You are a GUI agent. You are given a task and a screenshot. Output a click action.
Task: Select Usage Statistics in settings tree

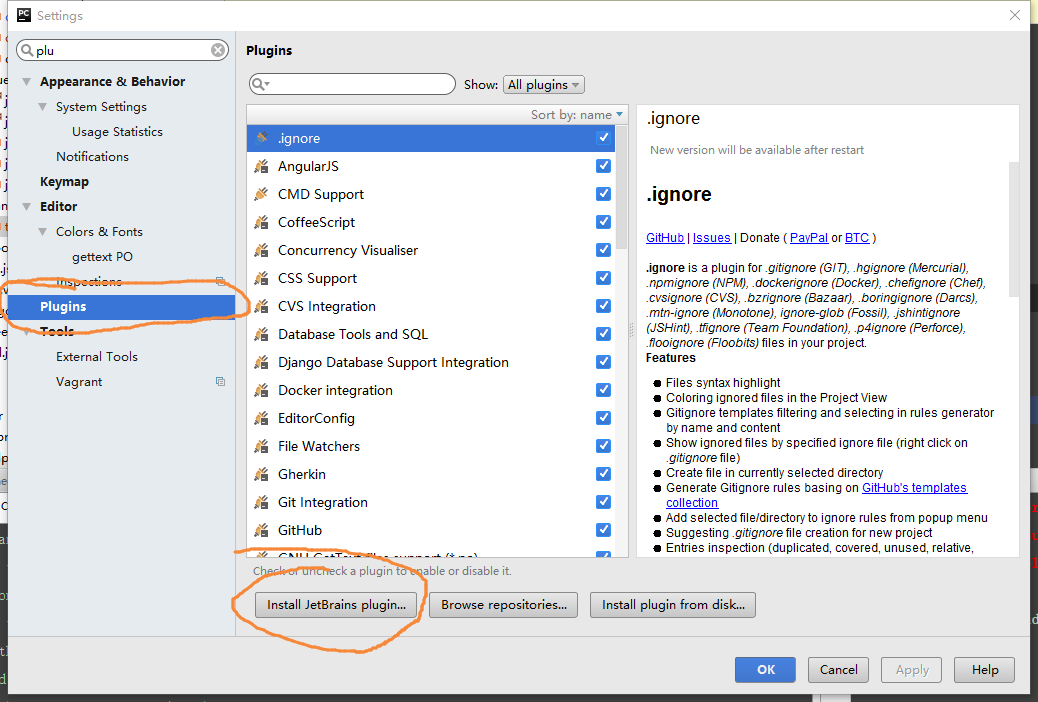(x=117, y=132)
